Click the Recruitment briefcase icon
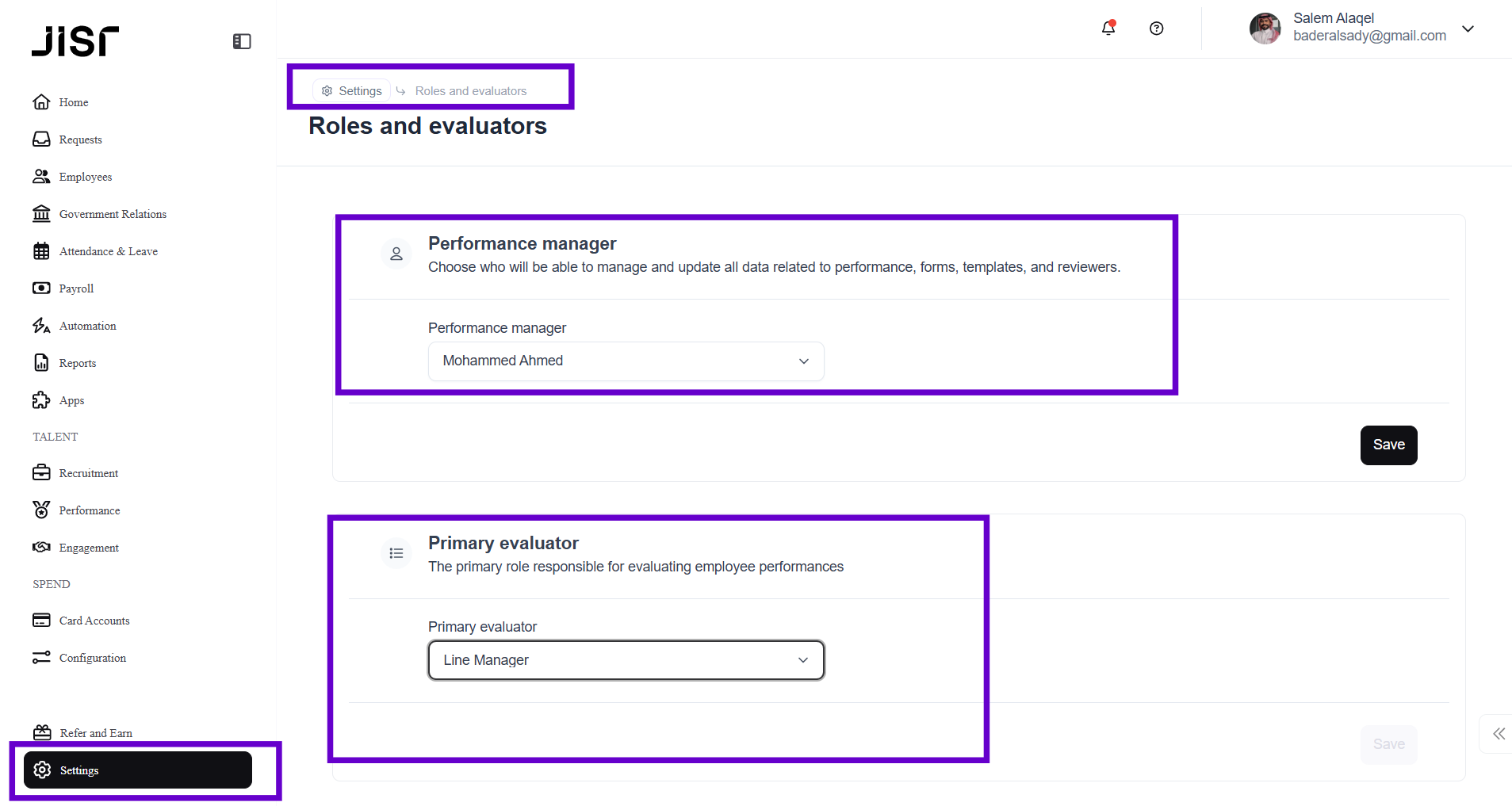Image resolution: width=1512 pixels, height=806 pixels. [41, 473]
